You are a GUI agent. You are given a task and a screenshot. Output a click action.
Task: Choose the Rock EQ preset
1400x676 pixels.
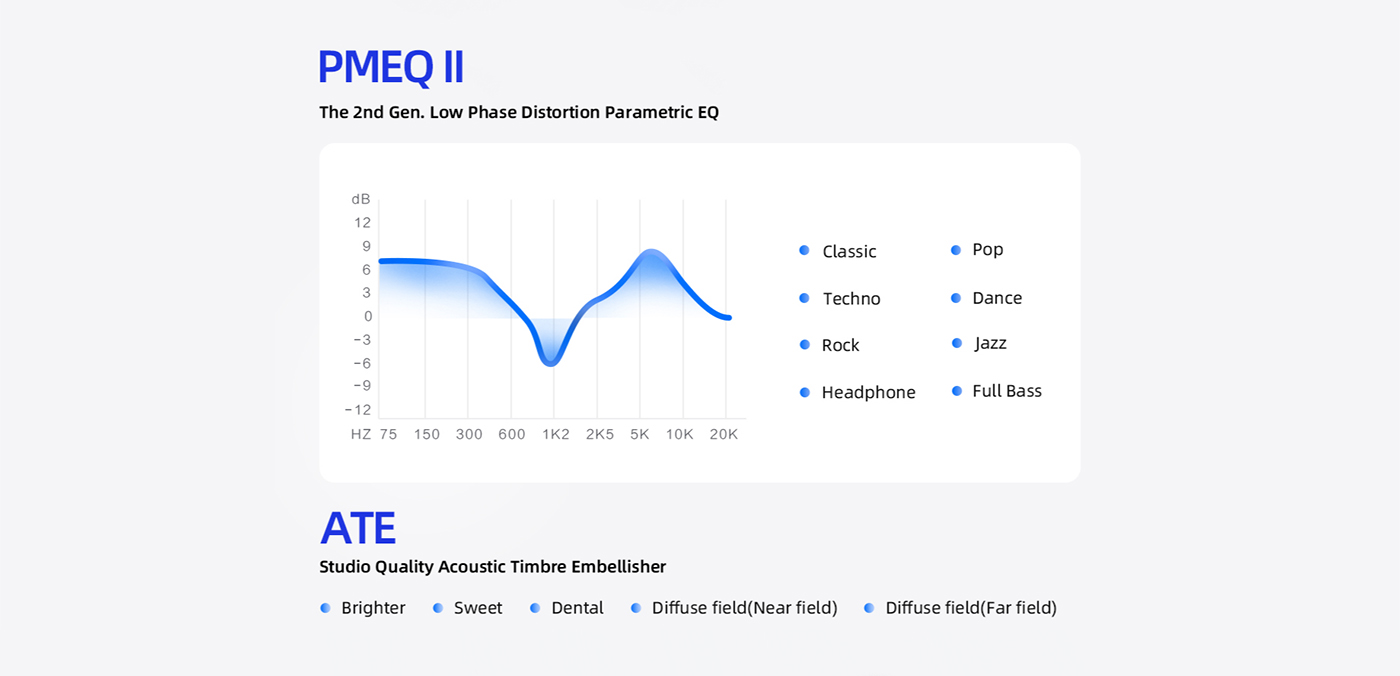pyautogui.click(x=840, y=345)
